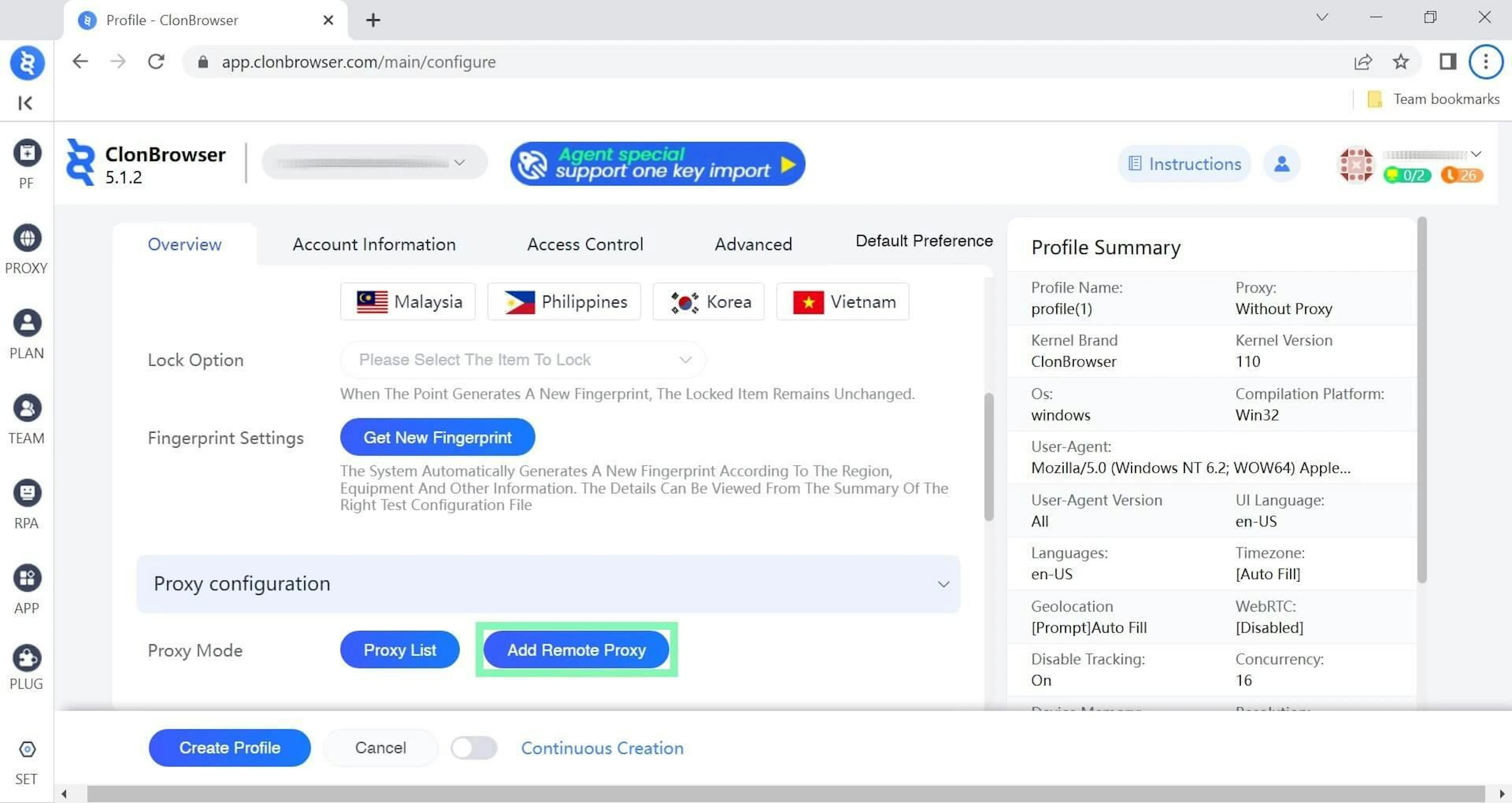
Task: Go back with the browser back arrow
Action: 80,62
